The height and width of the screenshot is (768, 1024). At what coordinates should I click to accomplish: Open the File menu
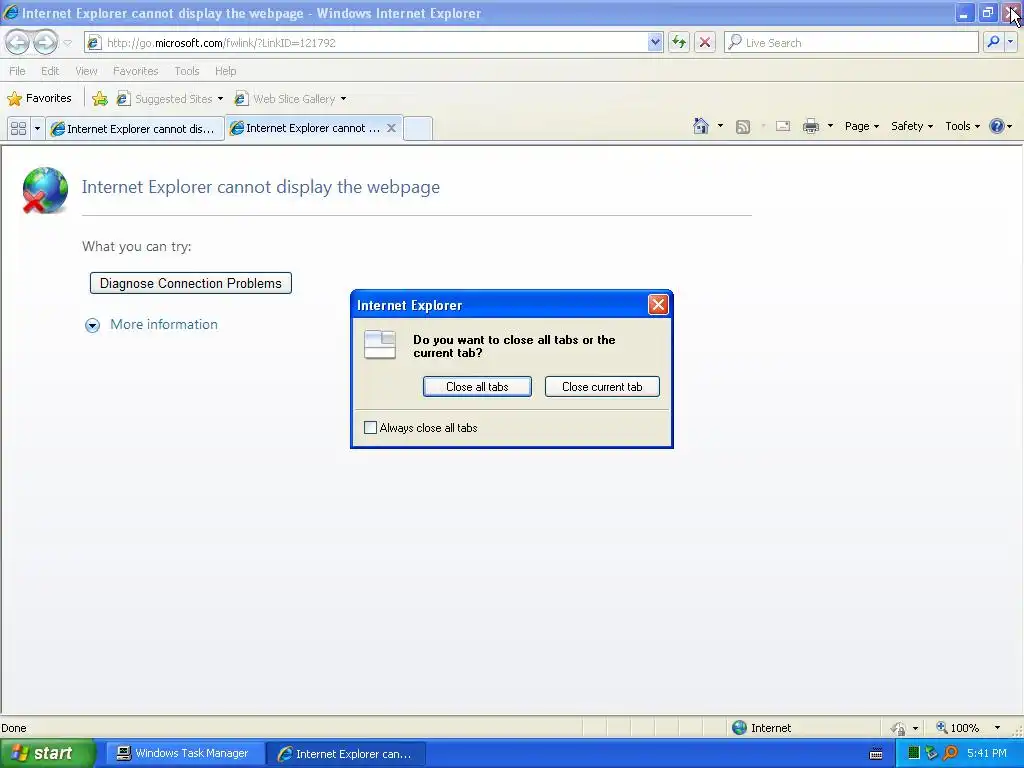tap(17, 71)
